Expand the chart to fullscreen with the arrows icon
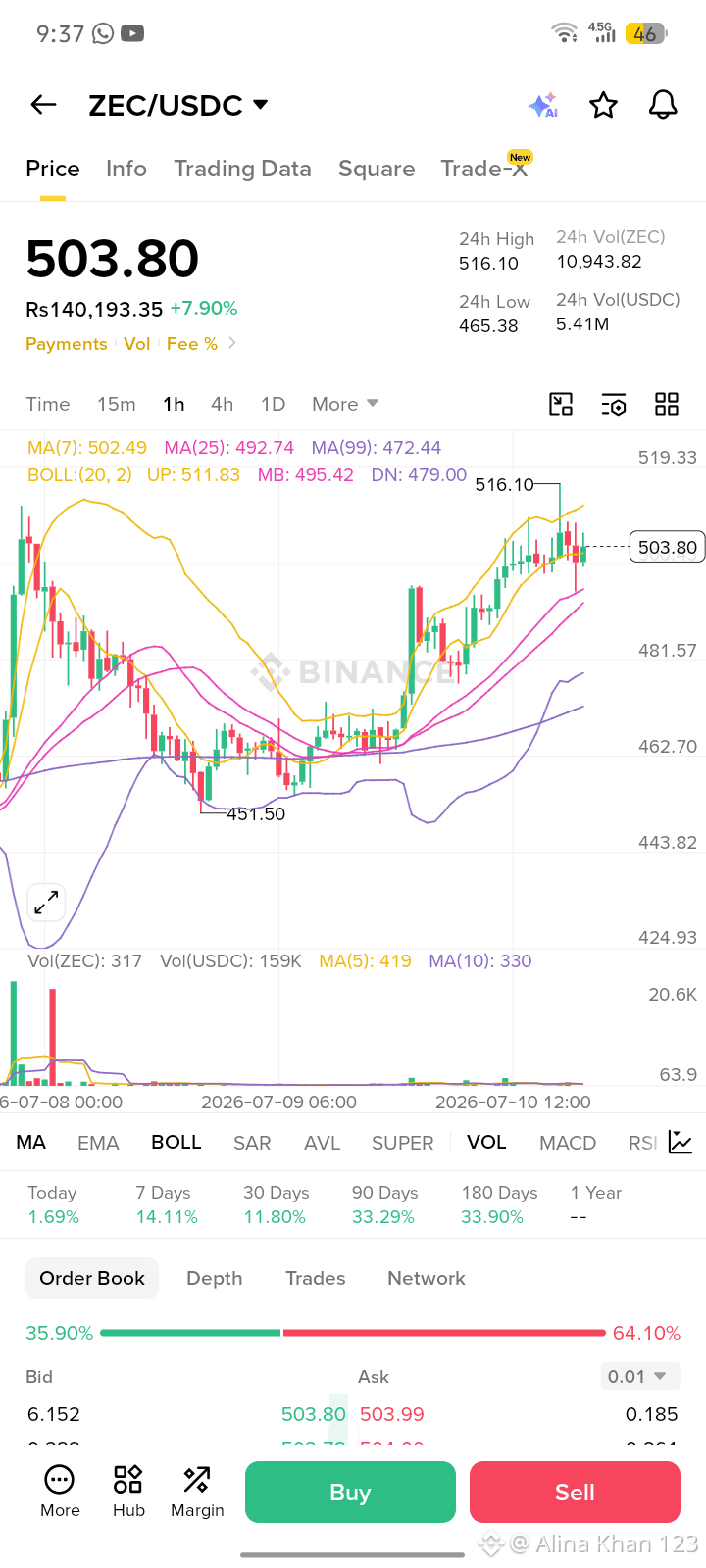The image size is (706, 1568). click(46, 902)
